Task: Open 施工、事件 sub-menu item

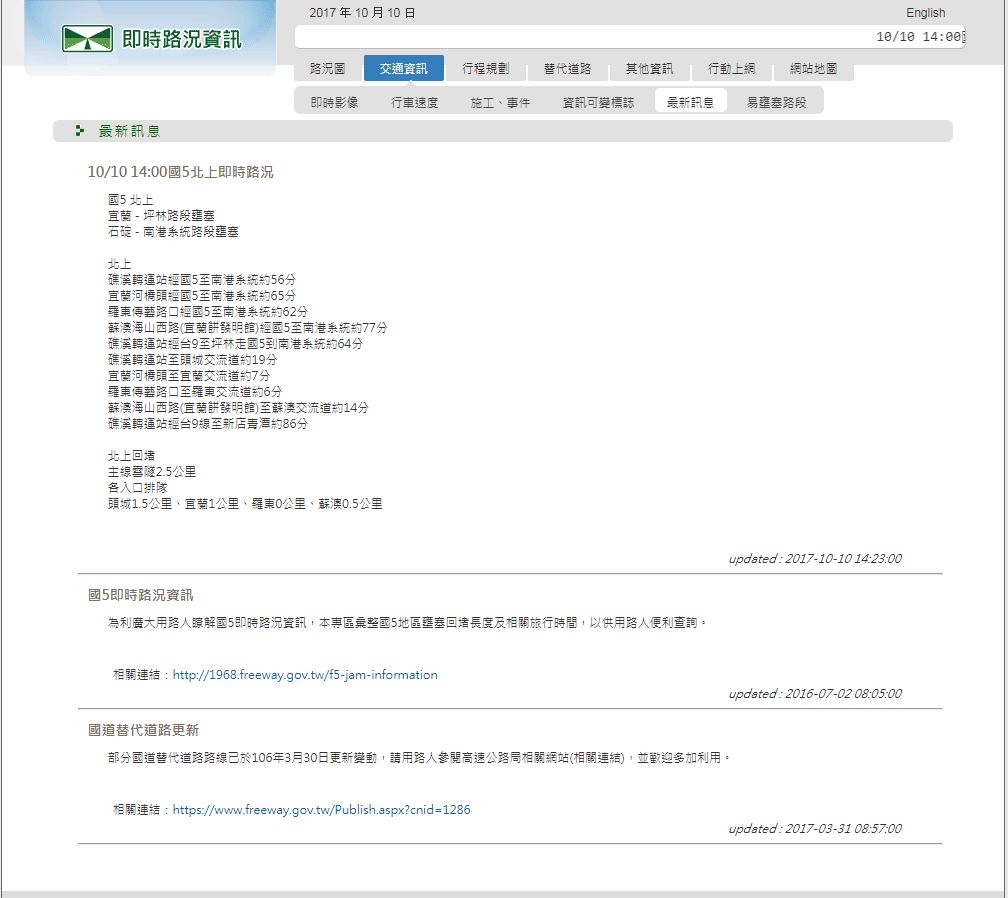Action: [500, 102]
